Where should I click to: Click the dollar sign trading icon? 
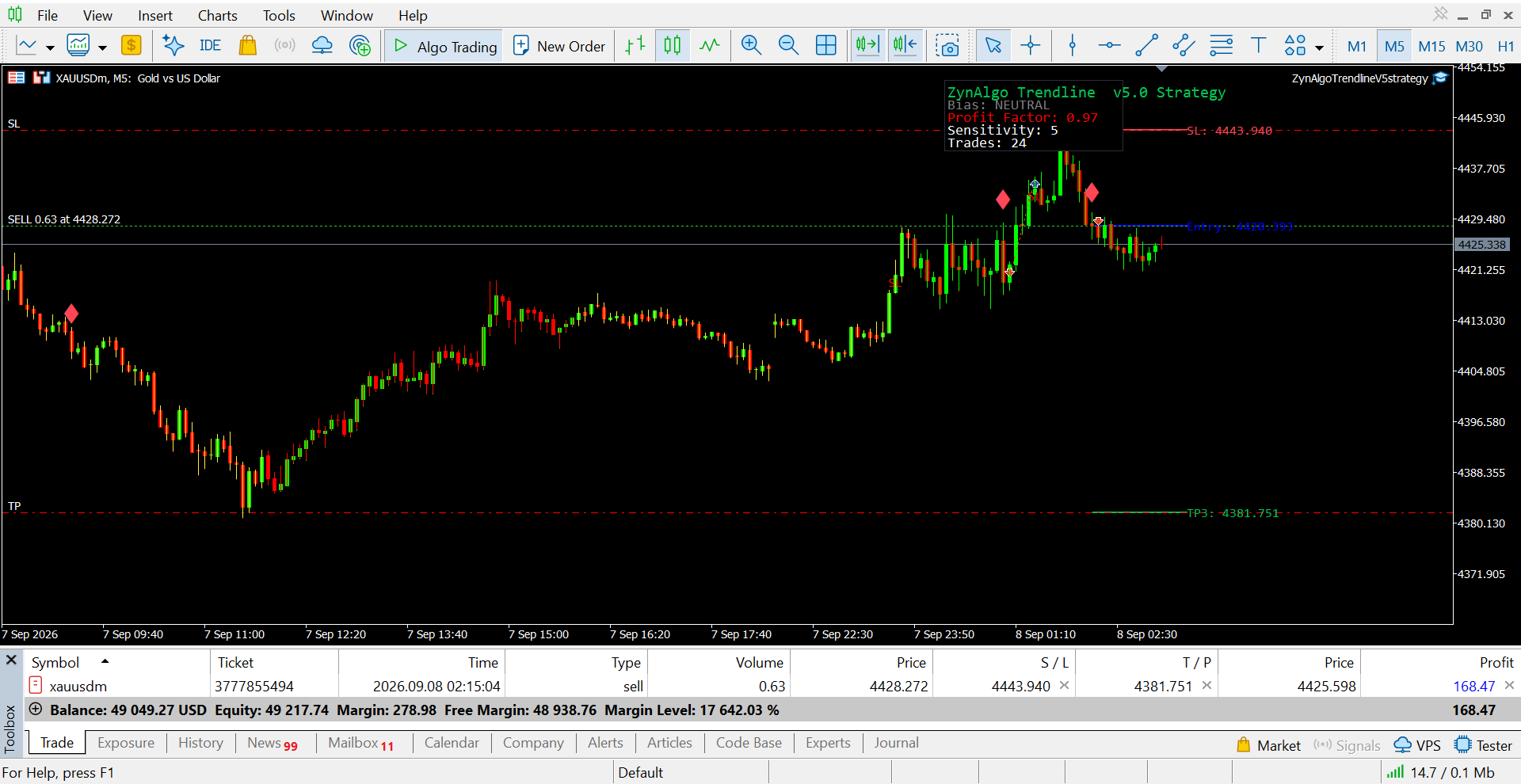pyautogui.click(x=132, y=45)
